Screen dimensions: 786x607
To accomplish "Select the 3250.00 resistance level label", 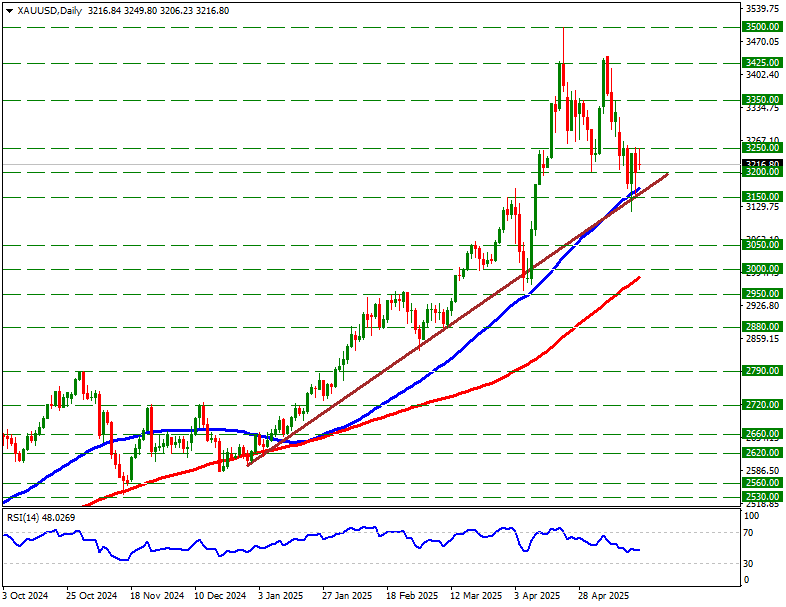I will [x=761, y=148].
